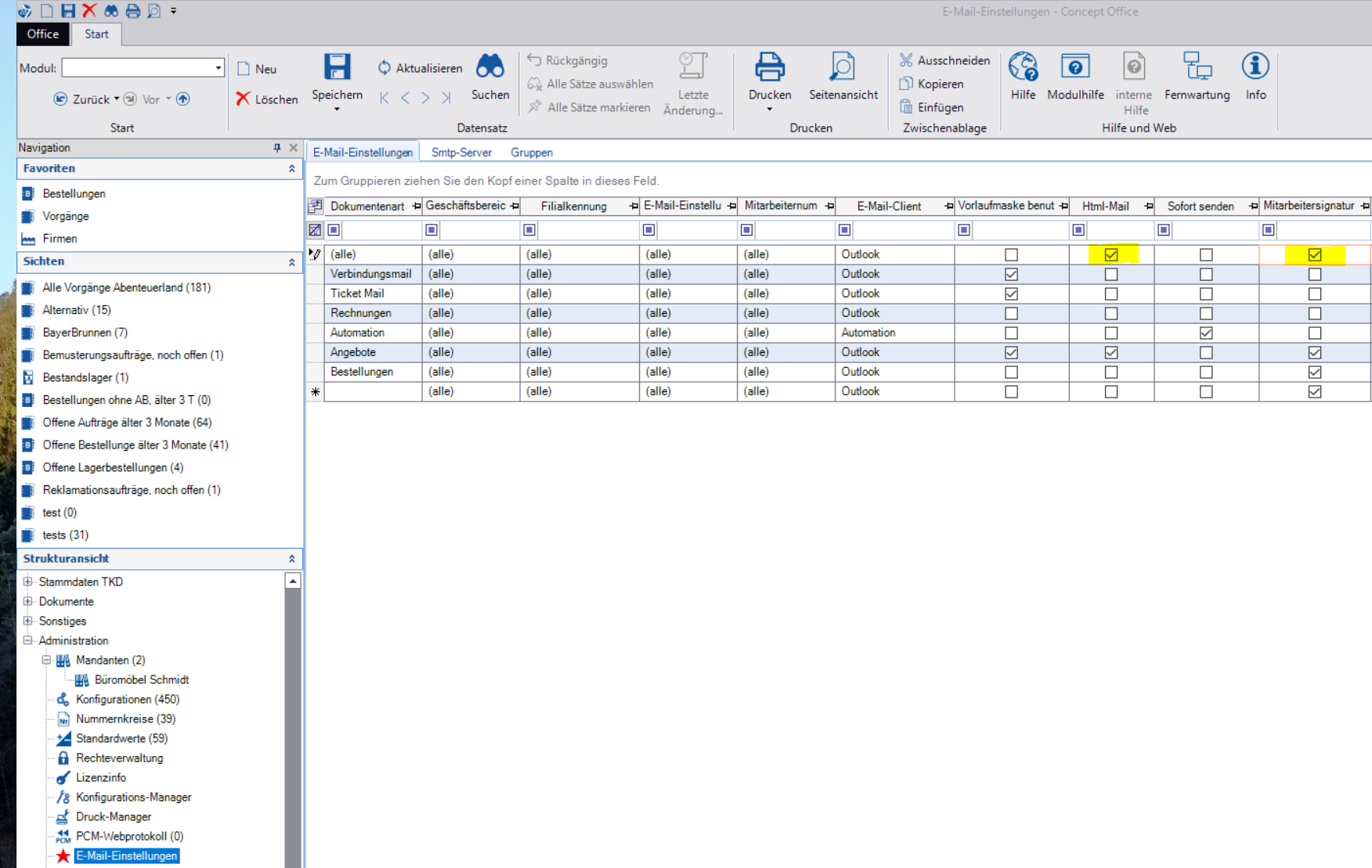Click the Neu button
The height and width of the screenshot is (868, 1372).
[258, 69]
